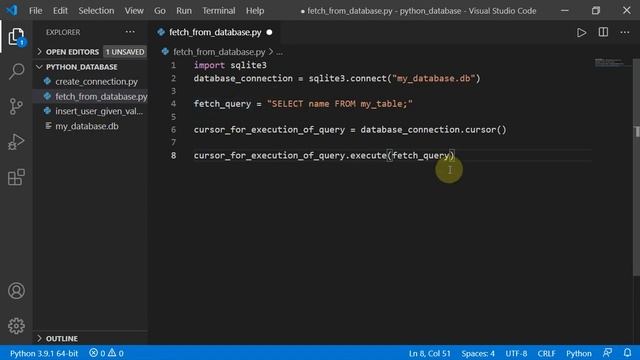This screenshot has width=640, height=360.
Task: Expand the Outline section
Action: pyautogui.click(x=61, y=338)
